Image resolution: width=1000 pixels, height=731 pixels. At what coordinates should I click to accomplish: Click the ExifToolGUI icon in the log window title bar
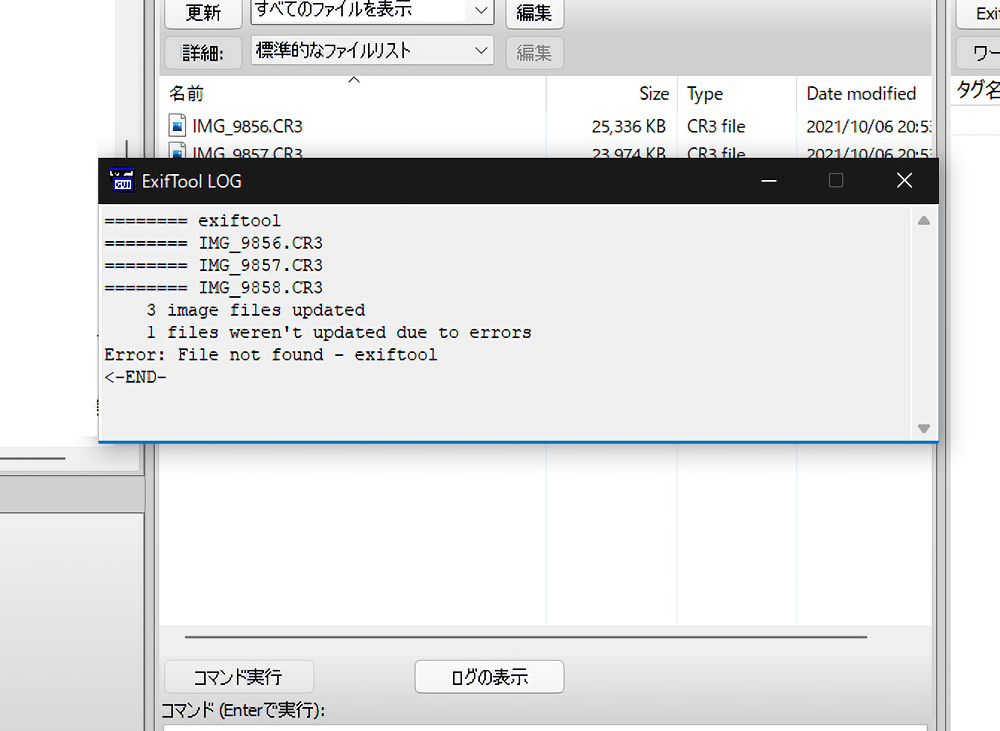pyautogui.click(x=121, y=180)
